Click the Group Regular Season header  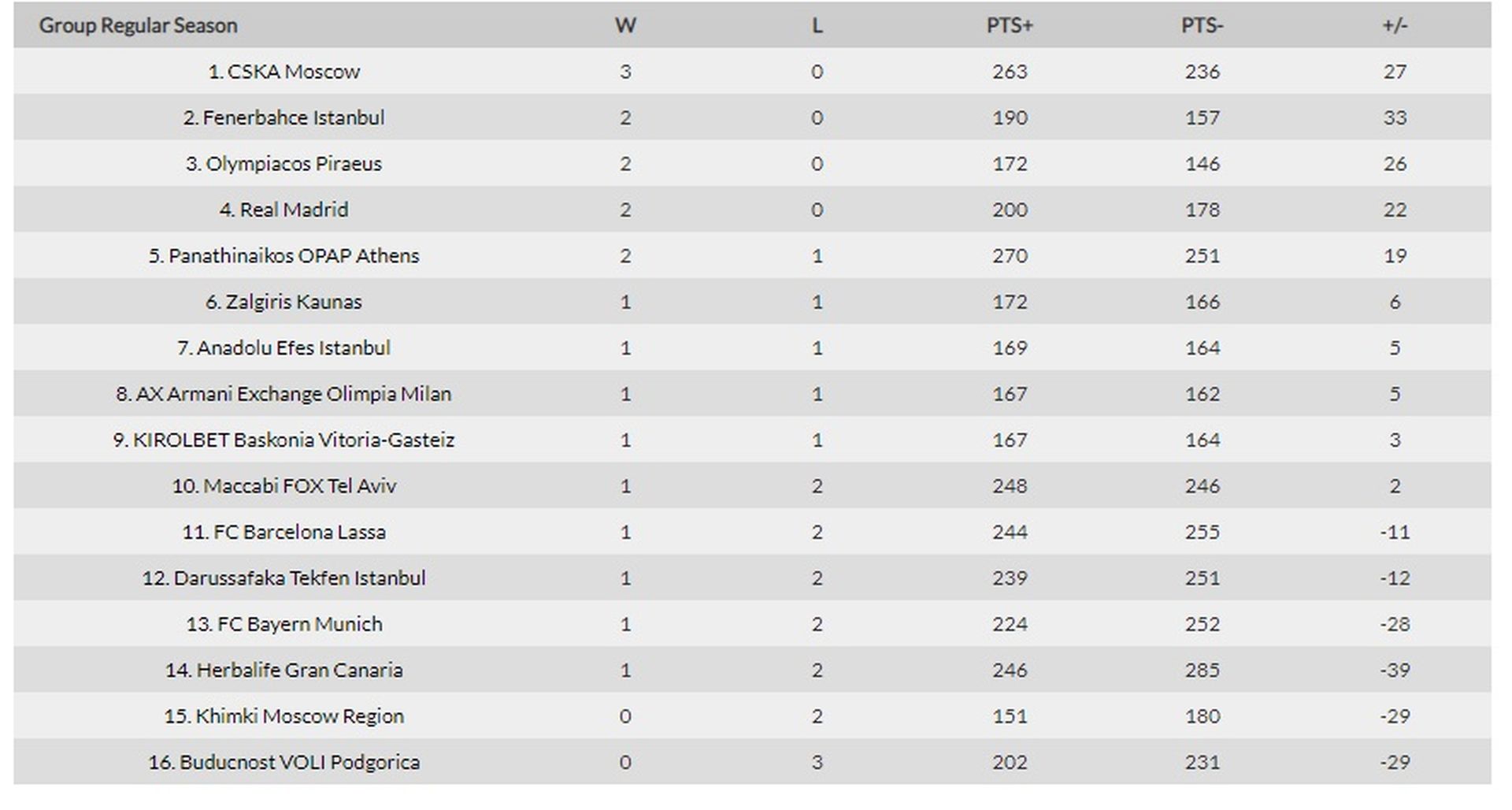coord(138,25)
